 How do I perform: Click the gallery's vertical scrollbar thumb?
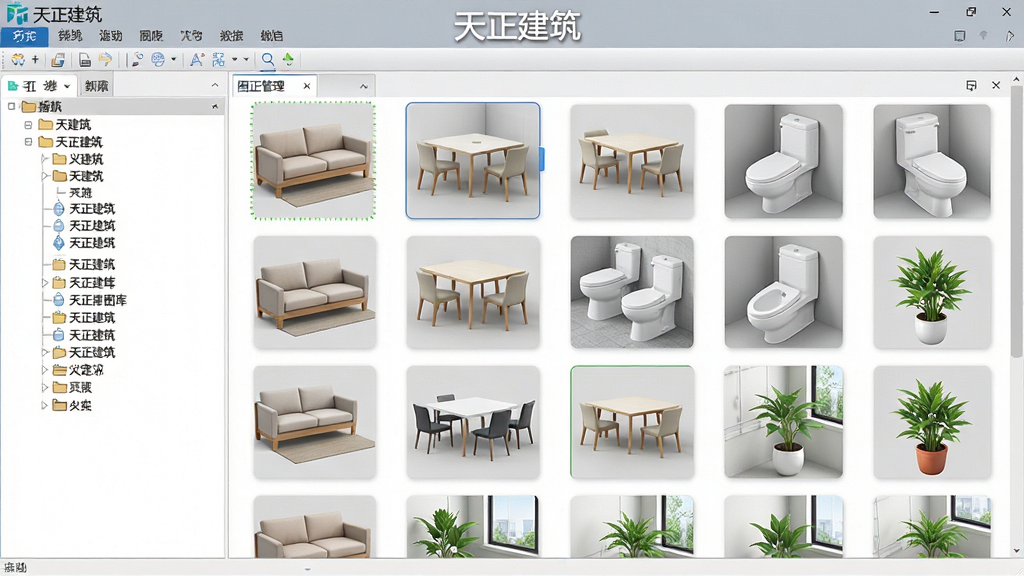[x=1016, y=222]
